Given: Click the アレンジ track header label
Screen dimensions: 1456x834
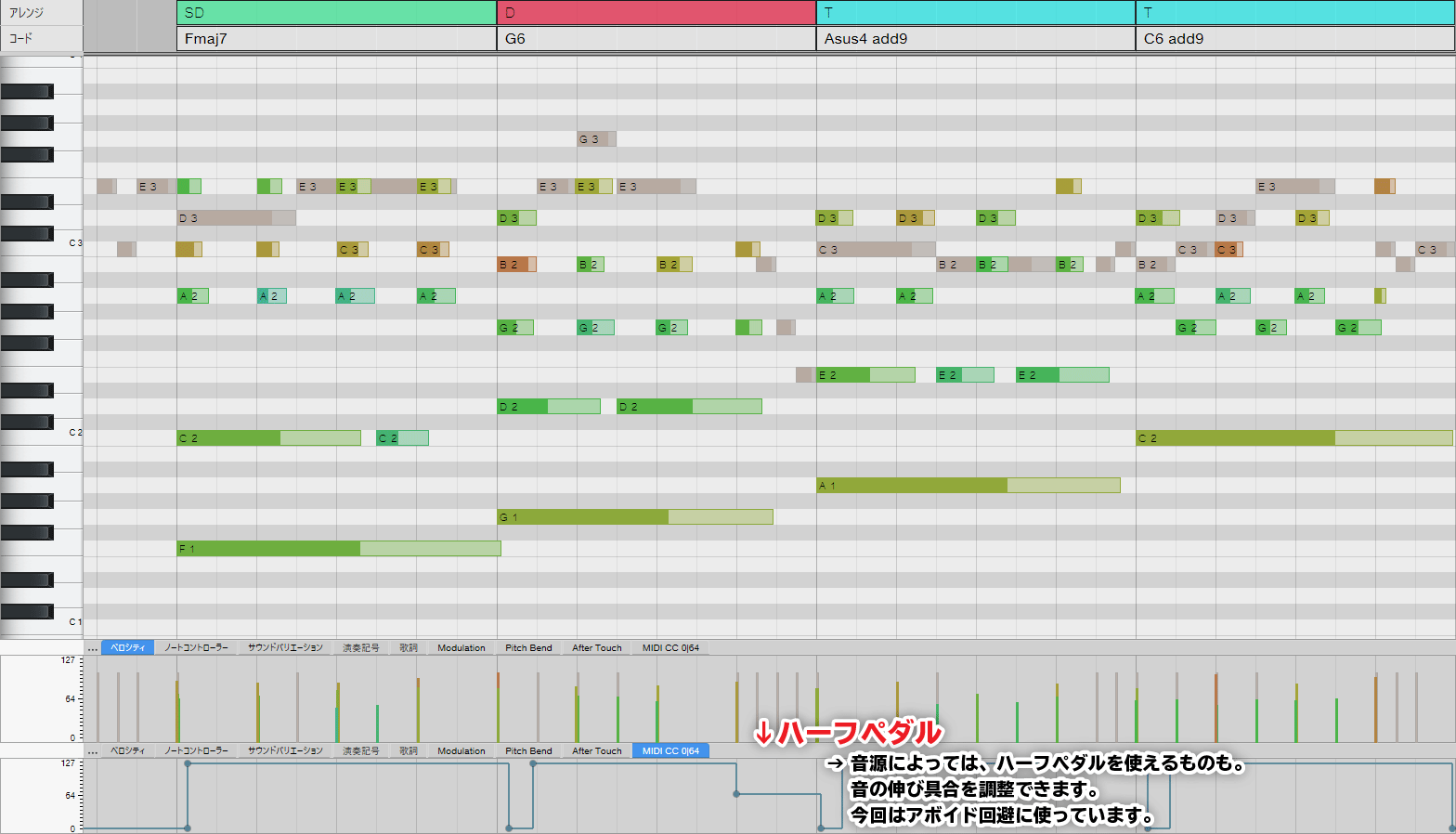Looking at the screenshot, I should pos(27,13).
